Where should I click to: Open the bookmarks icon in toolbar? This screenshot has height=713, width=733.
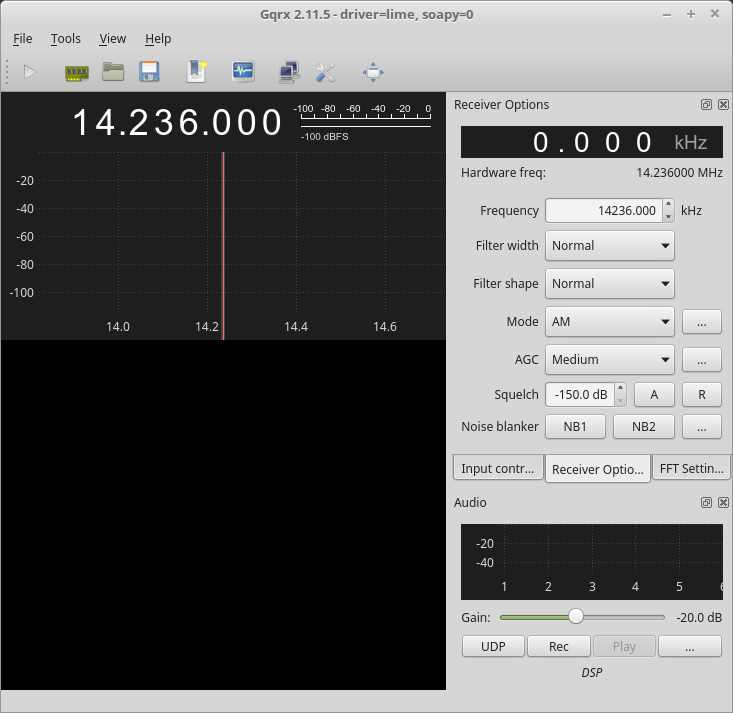pos(196,72)
